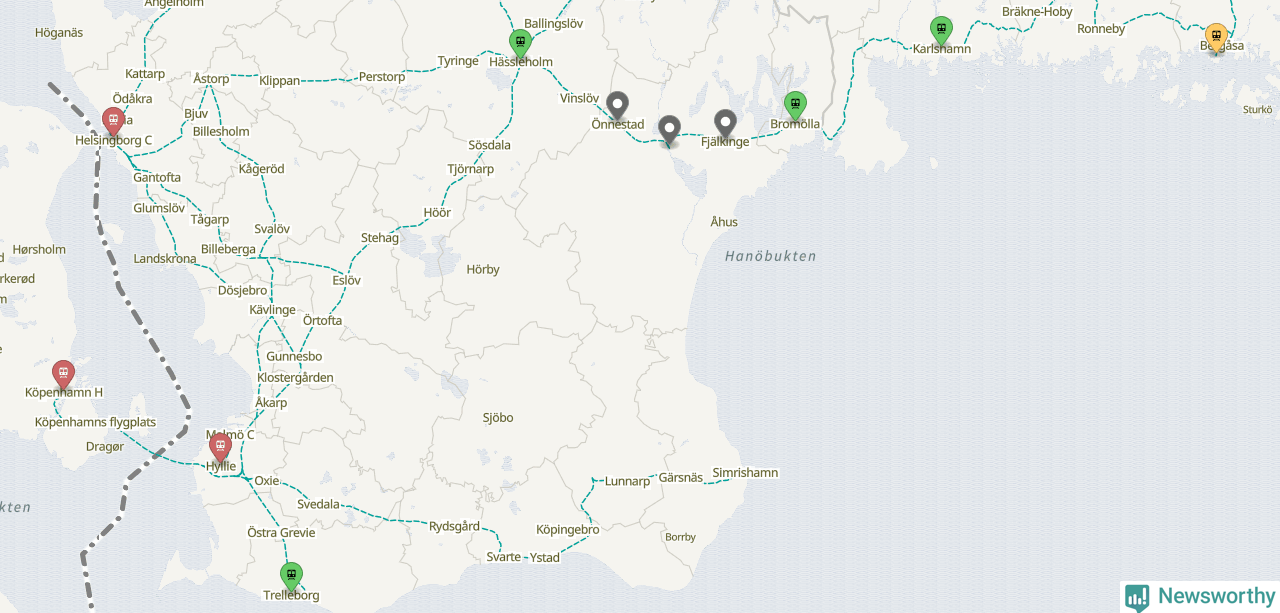The height and width of the screenshot is (613, 1280).
Task: Click the green station marker at Hässleholm
Action: pyautogui.click(x=519, y=43)
